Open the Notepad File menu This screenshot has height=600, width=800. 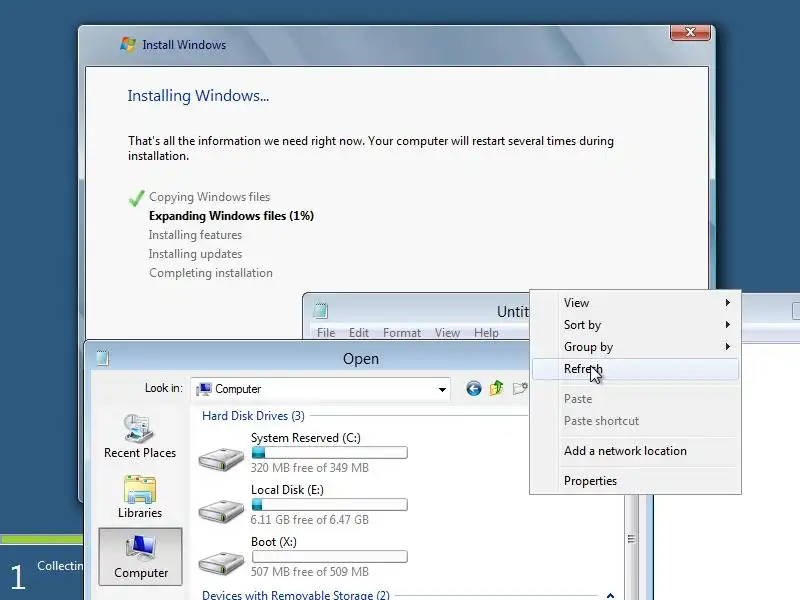point(326,333)
